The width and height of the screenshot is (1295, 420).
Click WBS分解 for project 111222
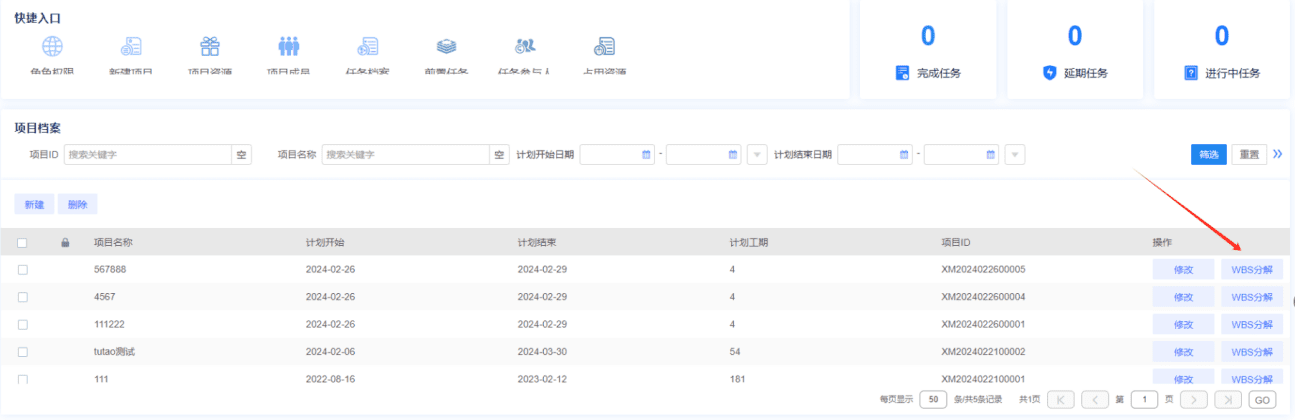tap(1252, 324)
